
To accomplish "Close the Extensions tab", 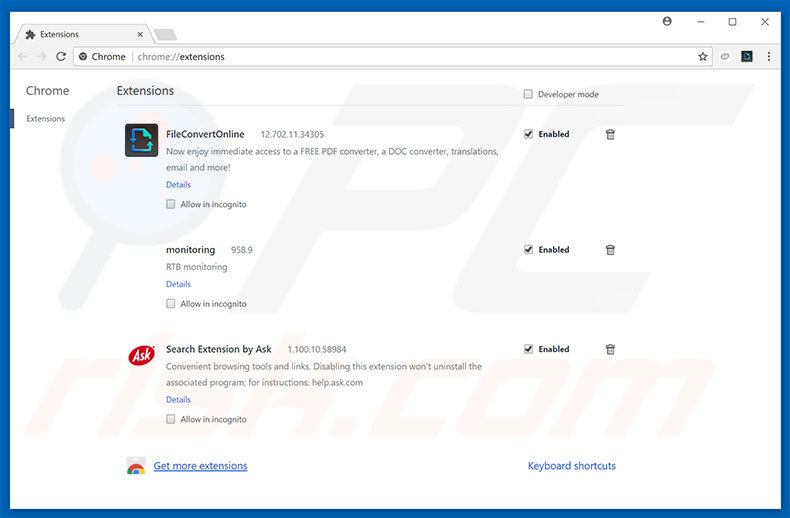I will [x=140, y=34].
